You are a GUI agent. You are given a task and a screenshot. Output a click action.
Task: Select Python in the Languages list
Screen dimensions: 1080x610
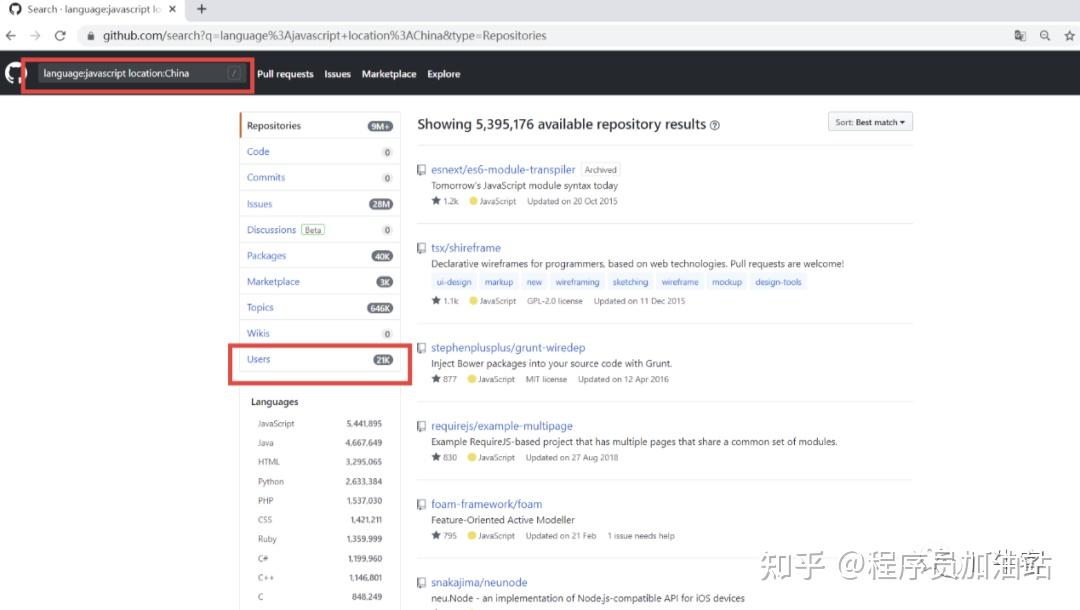click(x=270, y=481)
